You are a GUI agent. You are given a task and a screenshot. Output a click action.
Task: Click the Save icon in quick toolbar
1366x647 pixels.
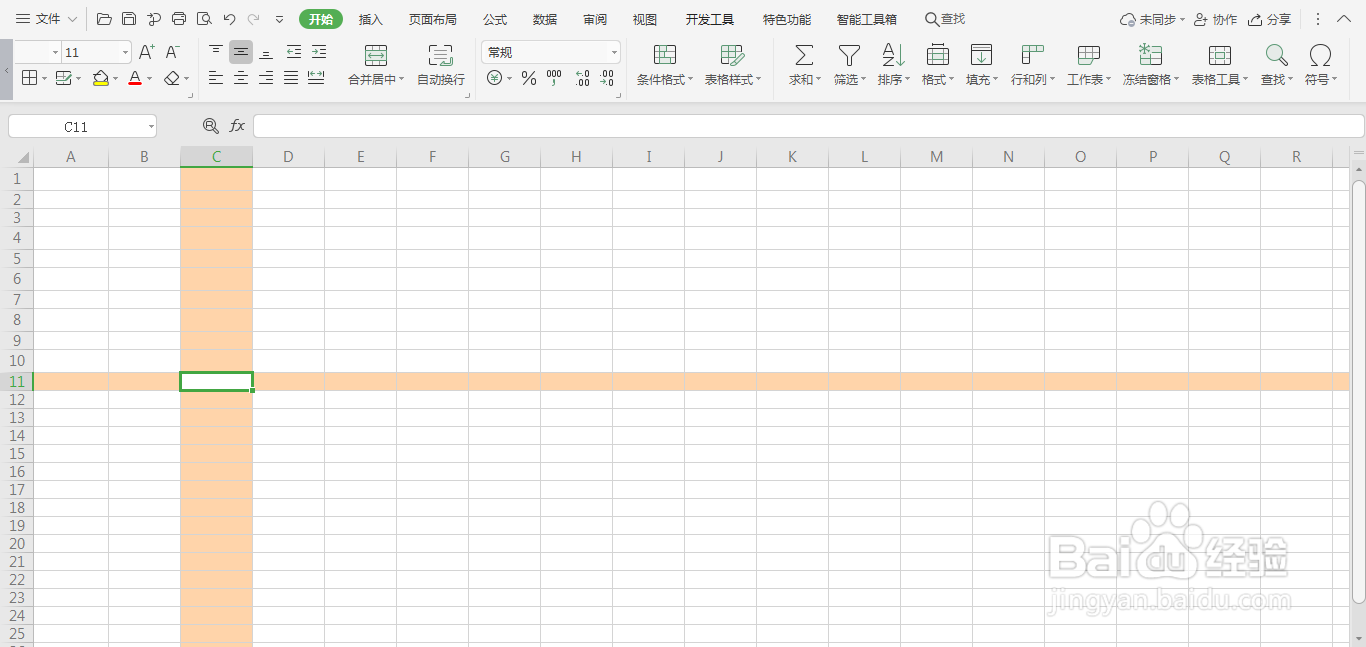click(129, 19)
